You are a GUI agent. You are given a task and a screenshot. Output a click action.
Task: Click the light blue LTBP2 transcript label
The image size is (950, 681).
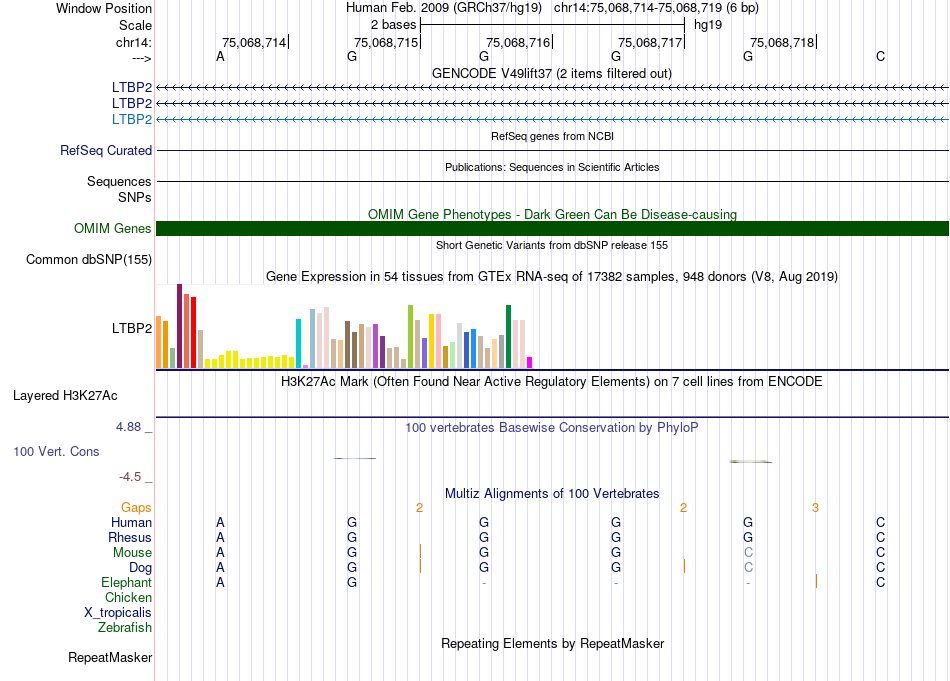coord(132,120)
